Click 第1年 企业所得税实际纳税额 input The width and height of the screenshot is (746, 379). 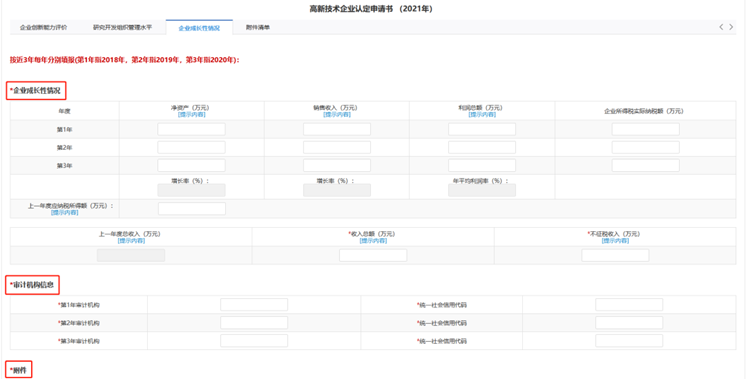click(x=646, y=129)
